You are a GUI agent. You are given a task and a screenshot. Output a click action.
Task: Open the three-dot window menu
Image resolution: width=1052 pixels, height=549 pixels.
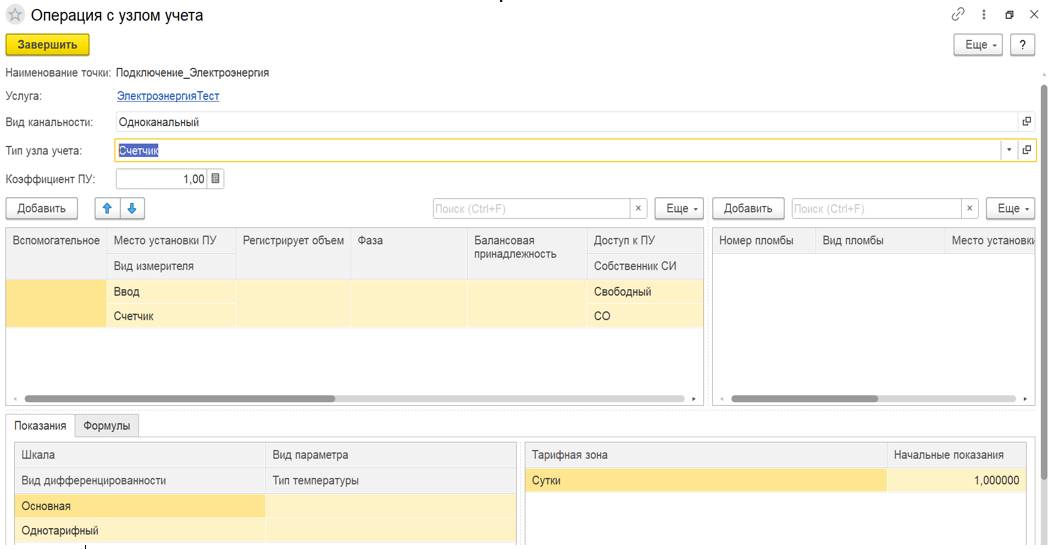984,14
